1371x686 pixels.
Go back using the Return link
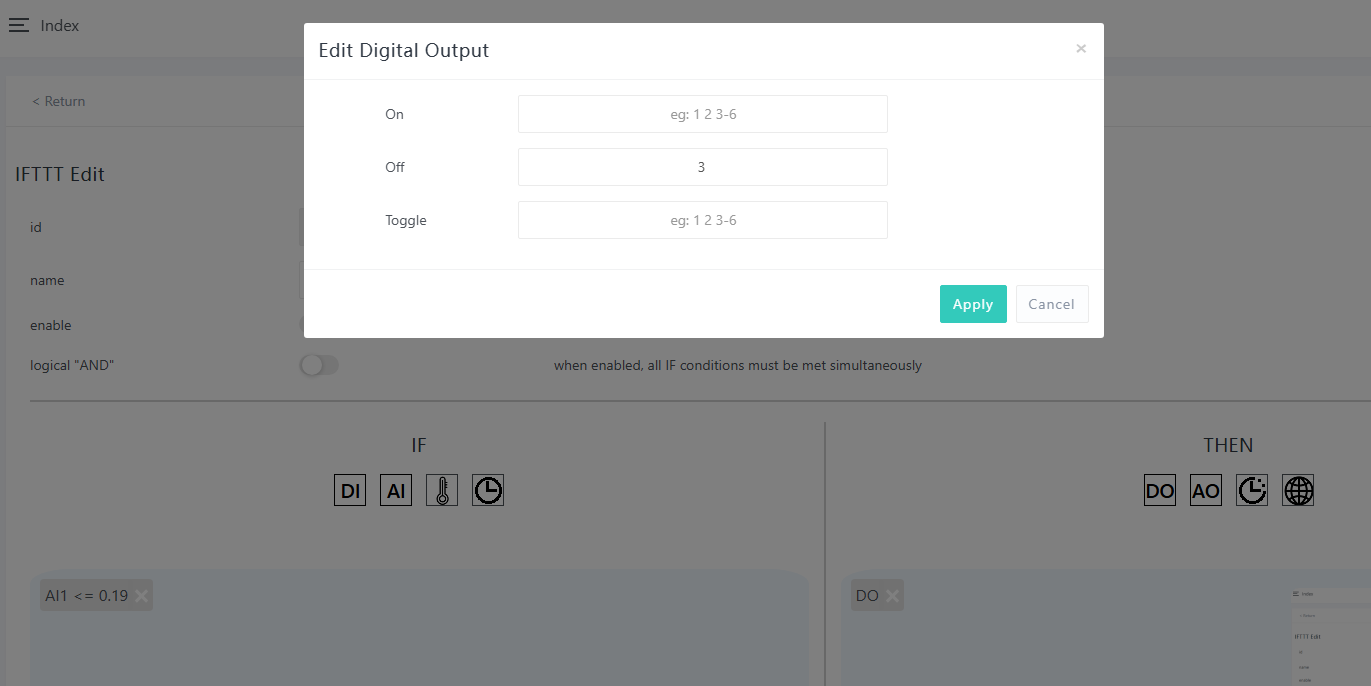58,101
